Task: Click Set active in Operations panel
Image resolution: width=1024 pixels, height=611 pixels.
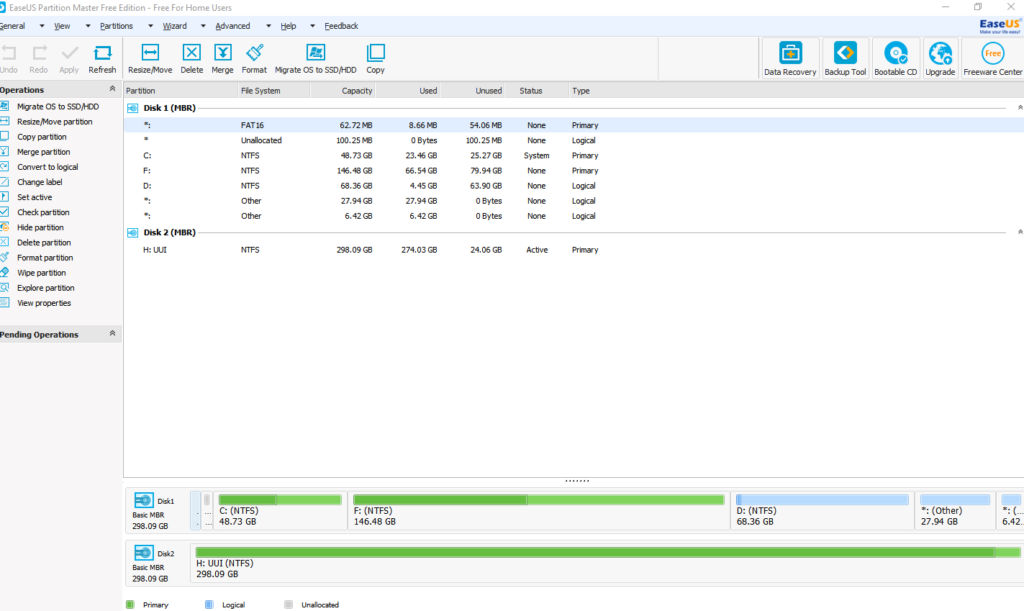Action: [x=34, y=197]
